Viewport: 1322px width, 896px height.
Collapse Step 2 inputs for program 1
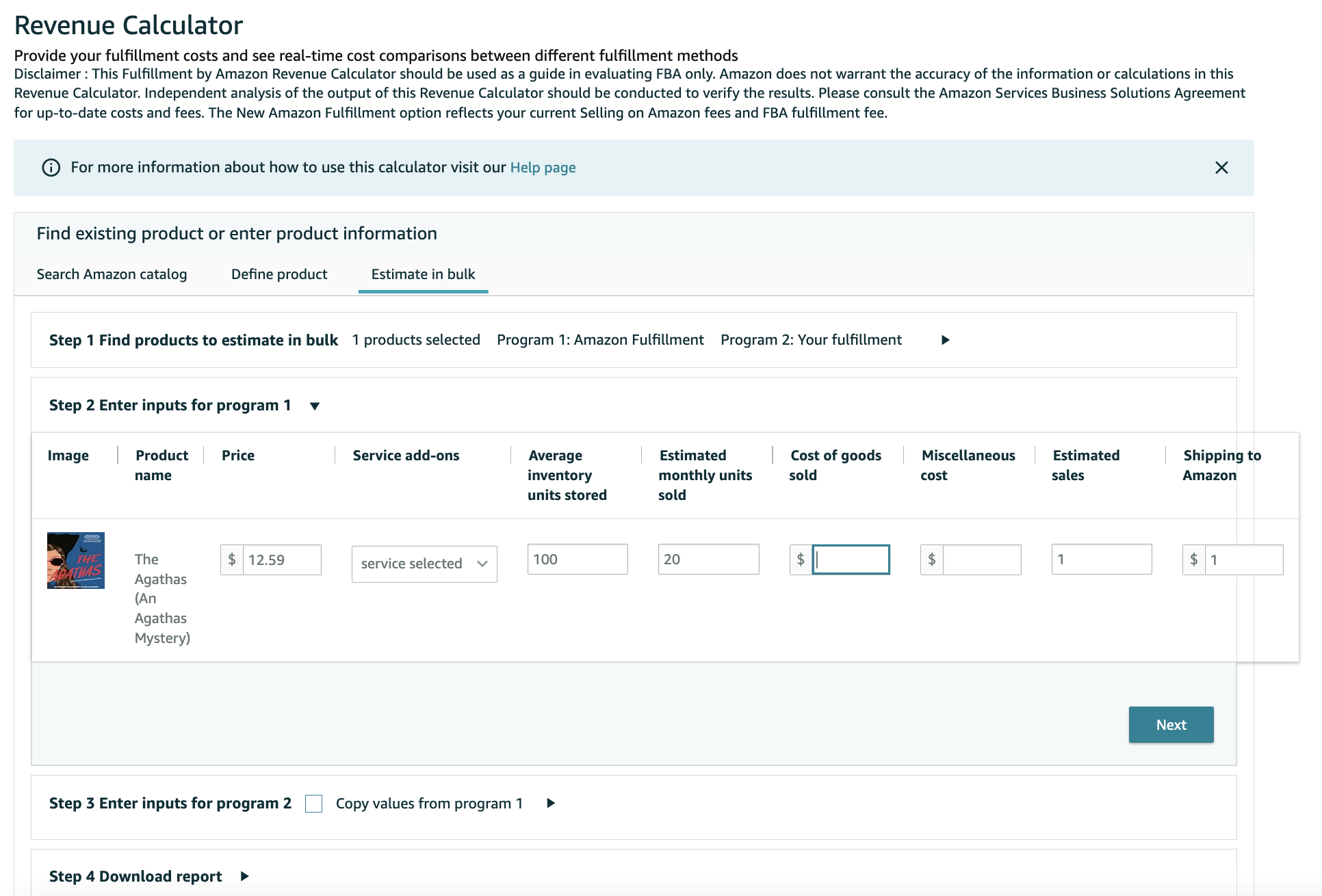(315, 406)
